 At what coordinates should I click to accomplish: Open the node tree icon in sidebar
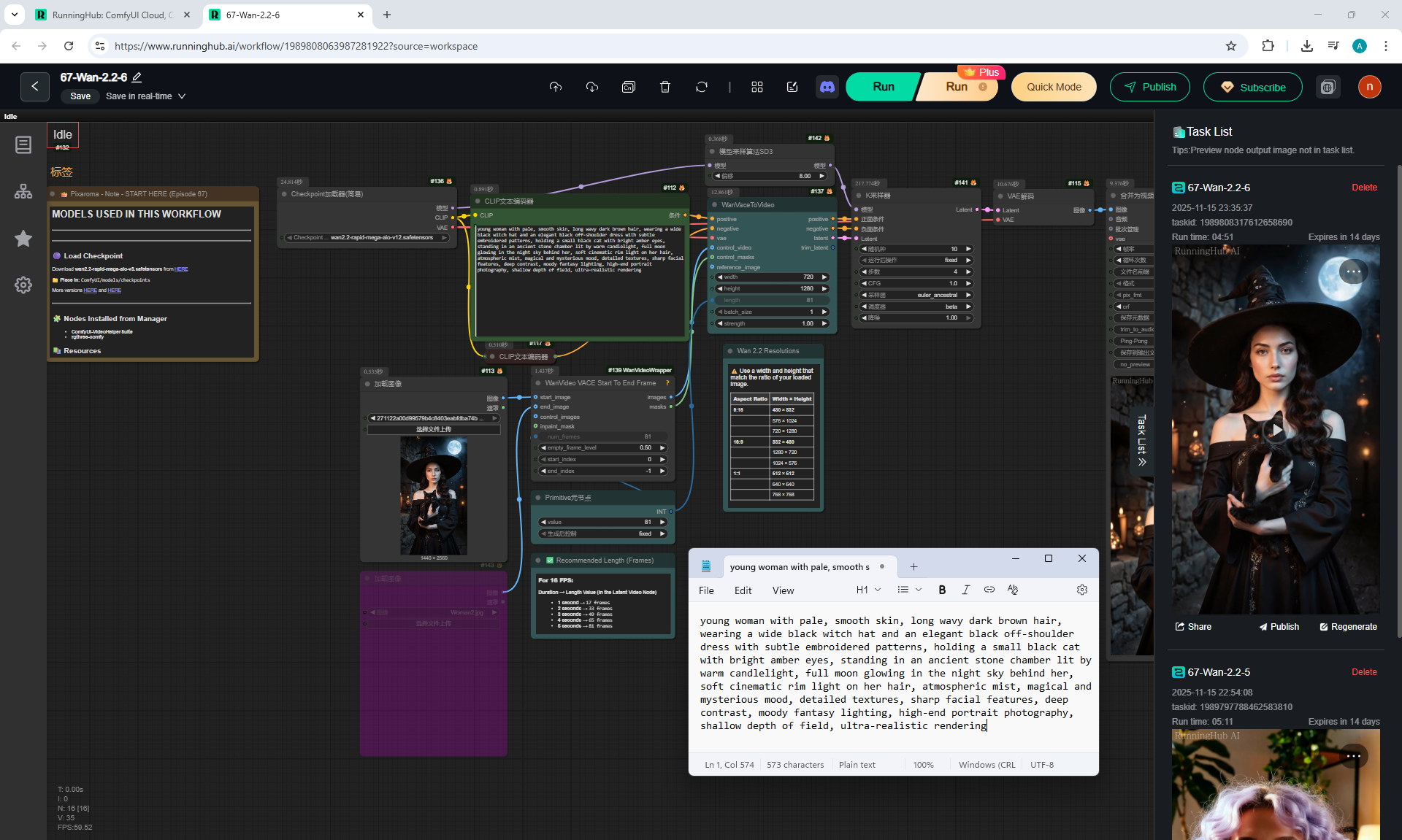23,191
